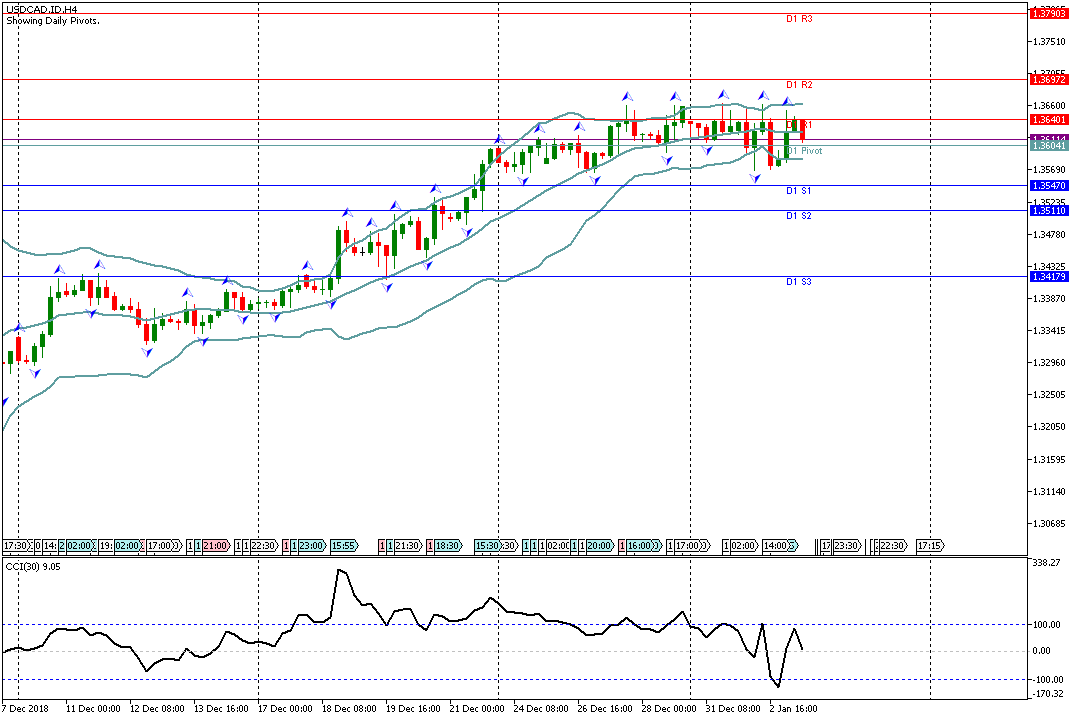Open the 17:15 future event marker
The image size is (1080, 720).
pos(930,546)
